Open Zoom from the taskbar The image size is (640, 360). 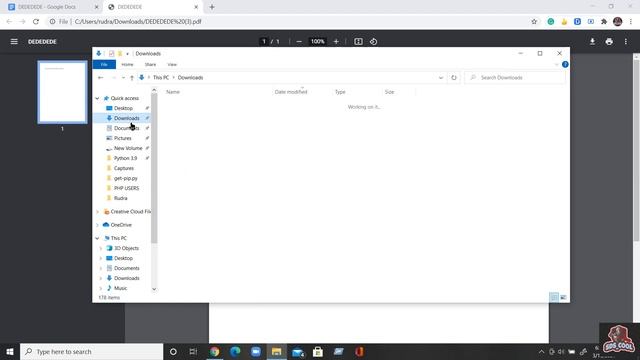coord(256,351)
